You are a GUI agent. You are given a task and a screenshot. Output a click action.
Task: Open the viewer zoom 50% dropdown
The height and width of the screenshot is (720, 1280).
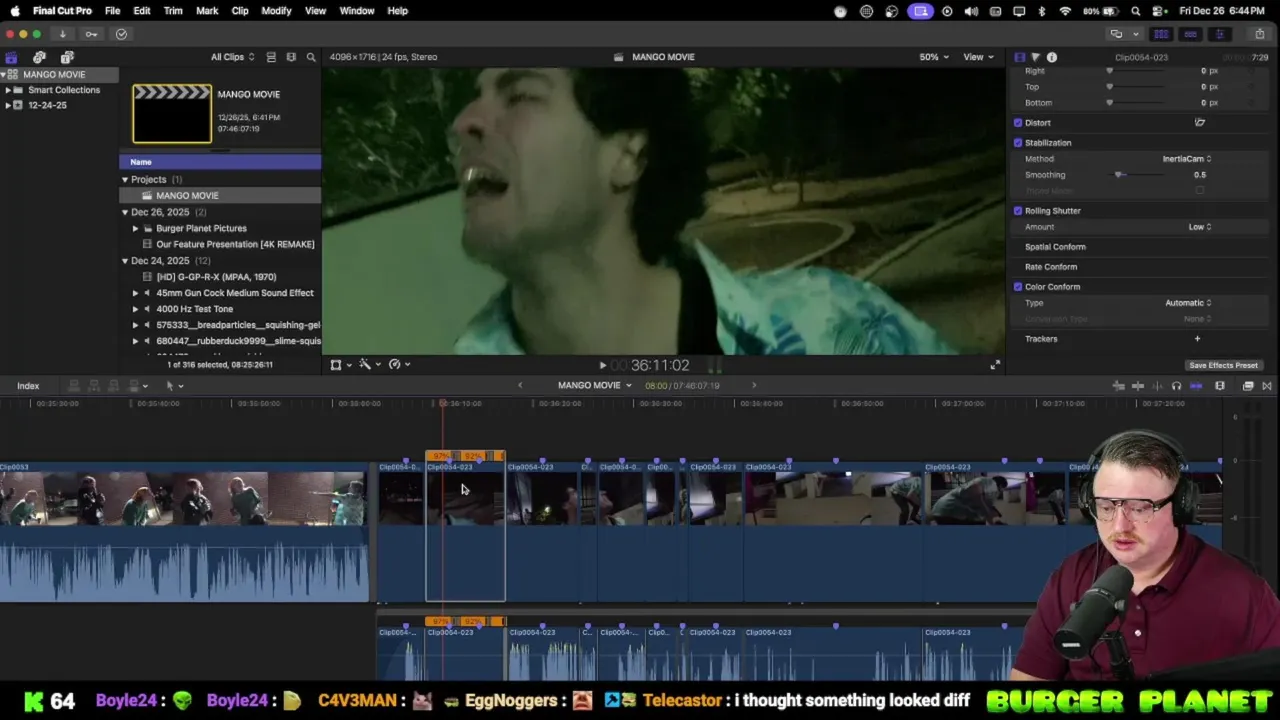pos(935,57)
